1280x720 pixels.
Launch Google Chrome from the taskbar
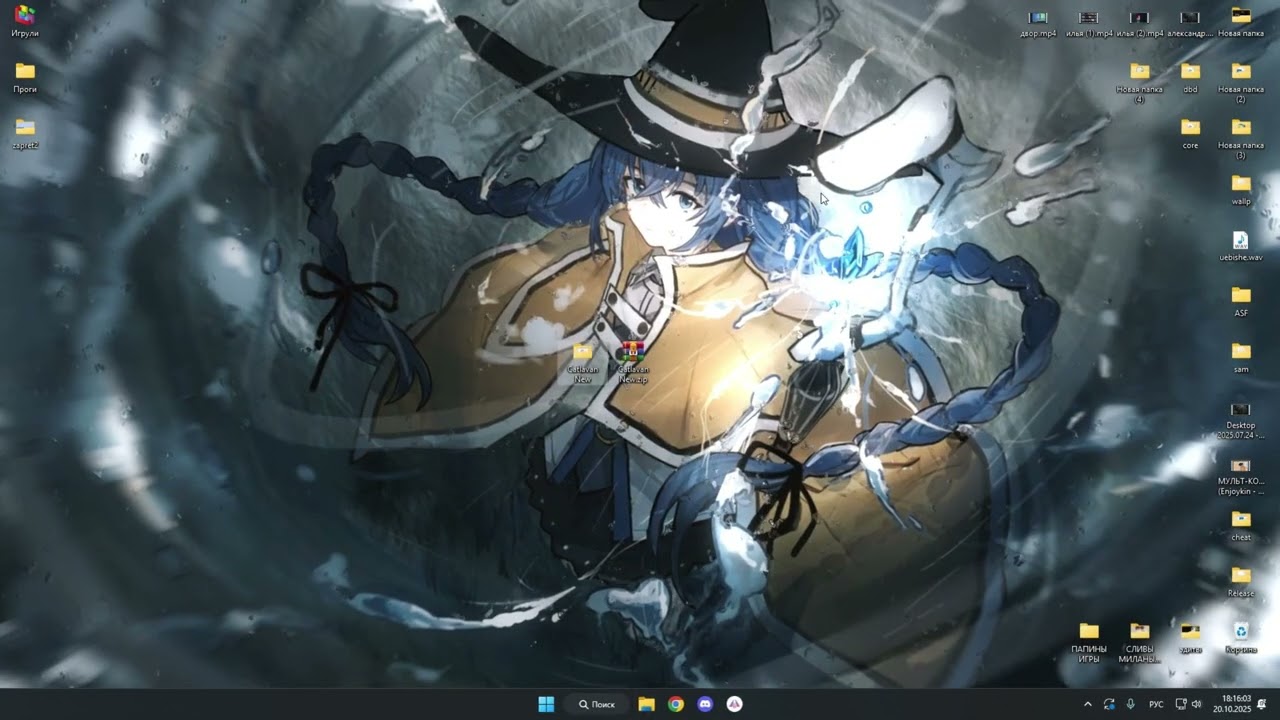tap(676, 704)
